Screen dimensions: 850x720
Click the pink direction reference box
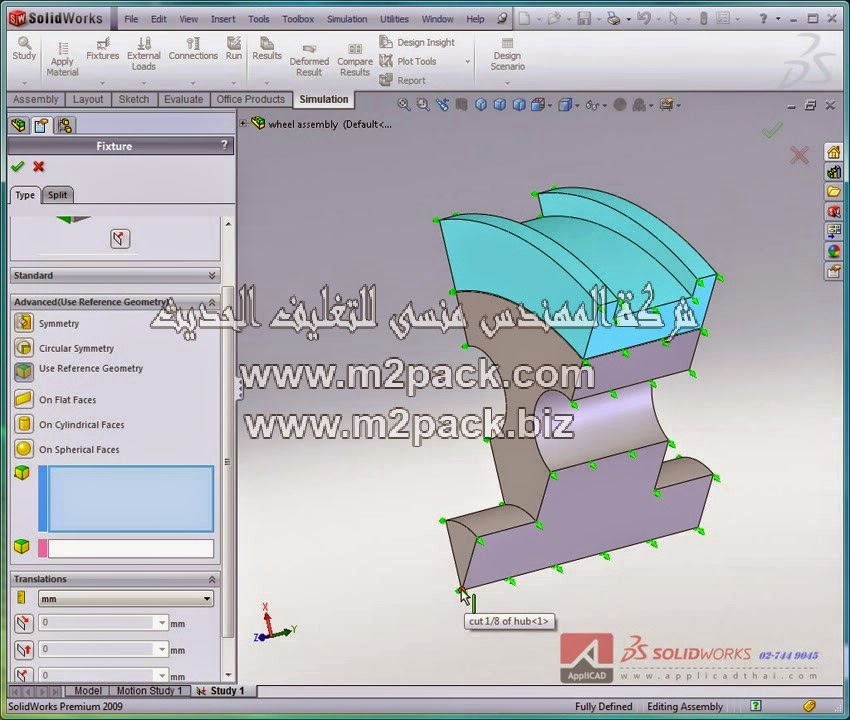[131, 548]
